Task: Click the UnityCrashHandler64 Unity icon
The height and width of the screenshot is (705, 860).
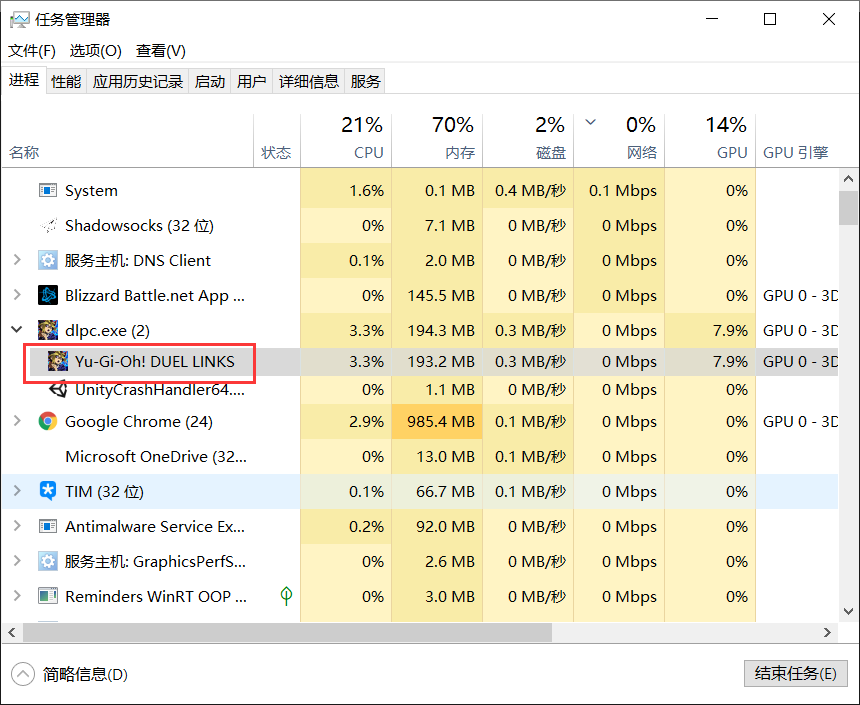Action: (x=58, y=390)
